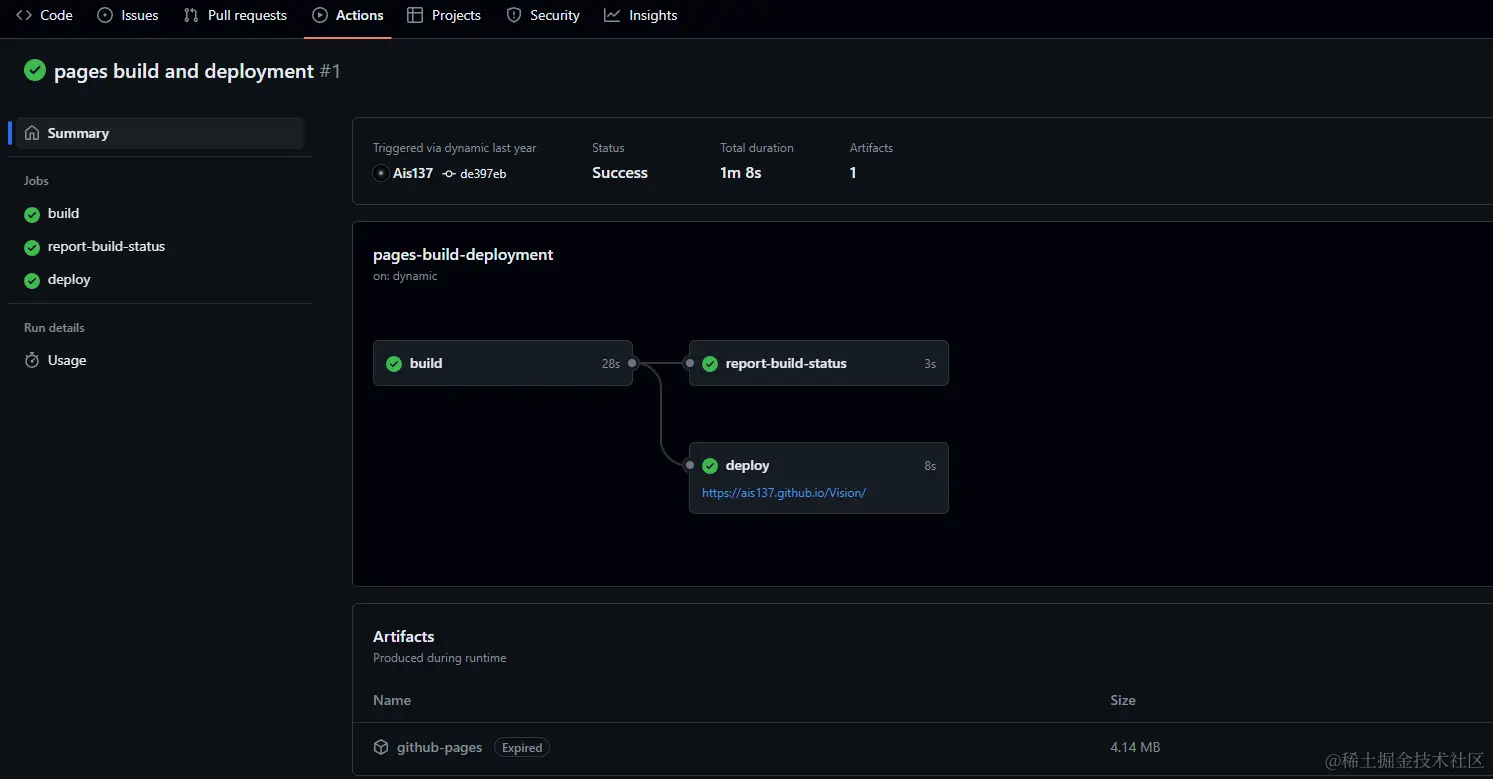The width and height of the screenshot is (1493, 779).
Task: Open the Code tab
Action: 44,15
